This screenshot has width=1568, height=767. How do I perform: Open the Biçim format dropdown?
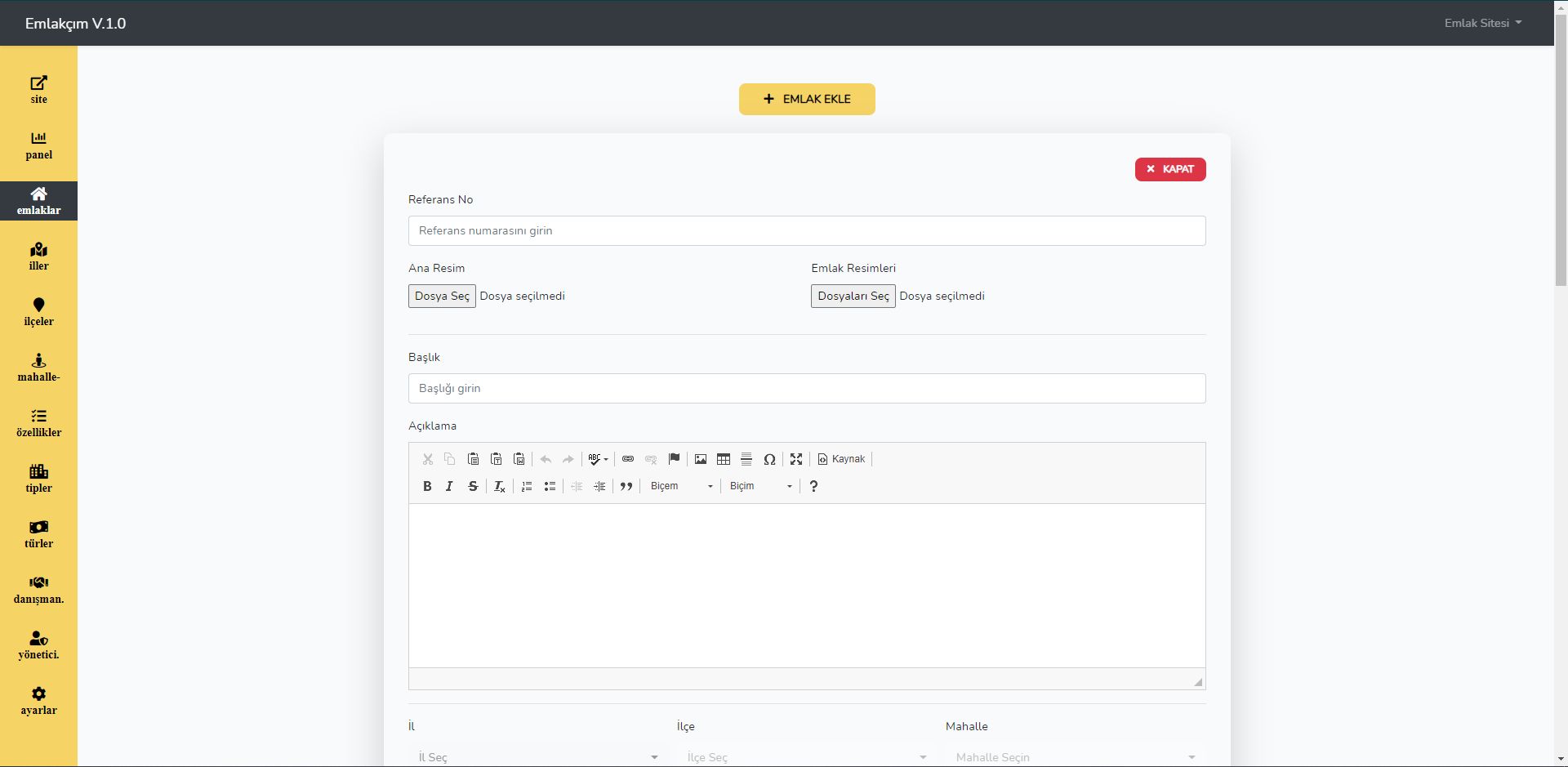pos(760,486)
